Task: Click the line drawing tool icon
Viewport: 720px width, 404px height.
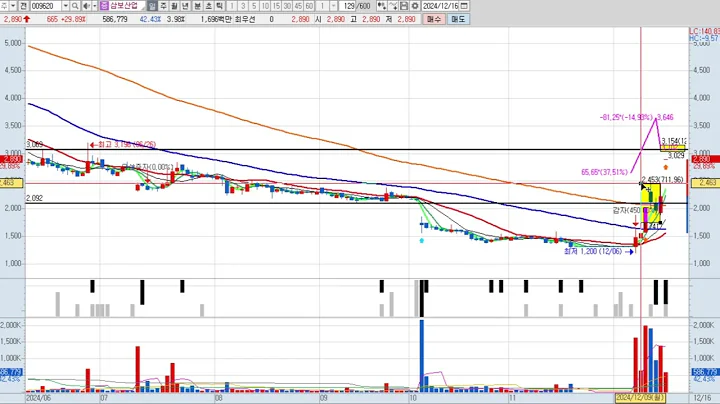Action: (x=393, y=6)
